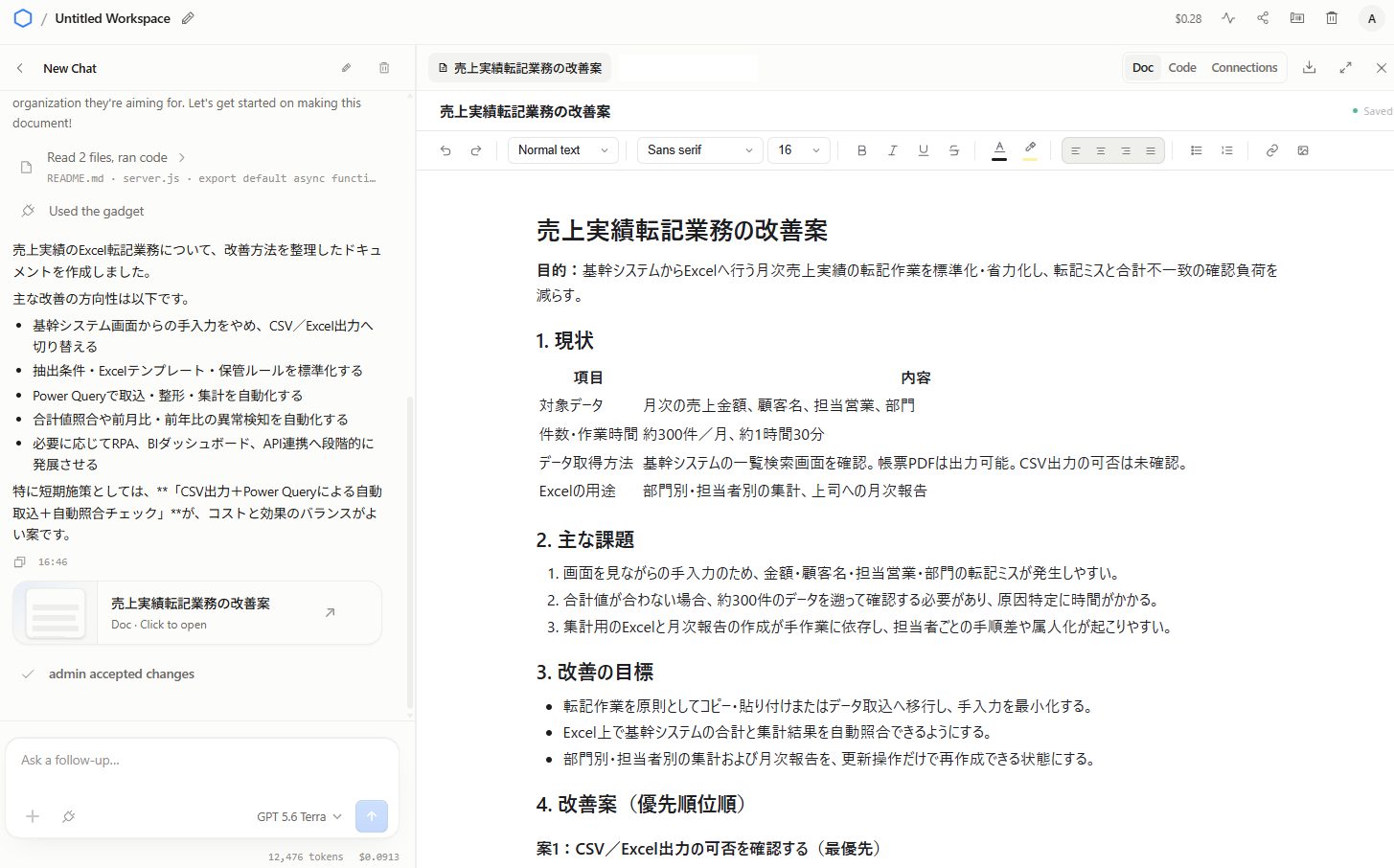The image size is (1394, 868).
Task: Click the chat panel scrollbar
Action: tap(410, 551)
